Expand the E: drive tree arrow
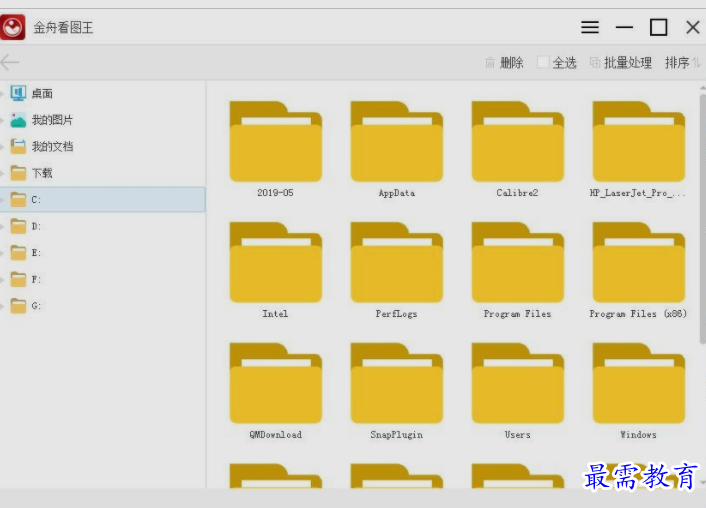 [2, 253]
